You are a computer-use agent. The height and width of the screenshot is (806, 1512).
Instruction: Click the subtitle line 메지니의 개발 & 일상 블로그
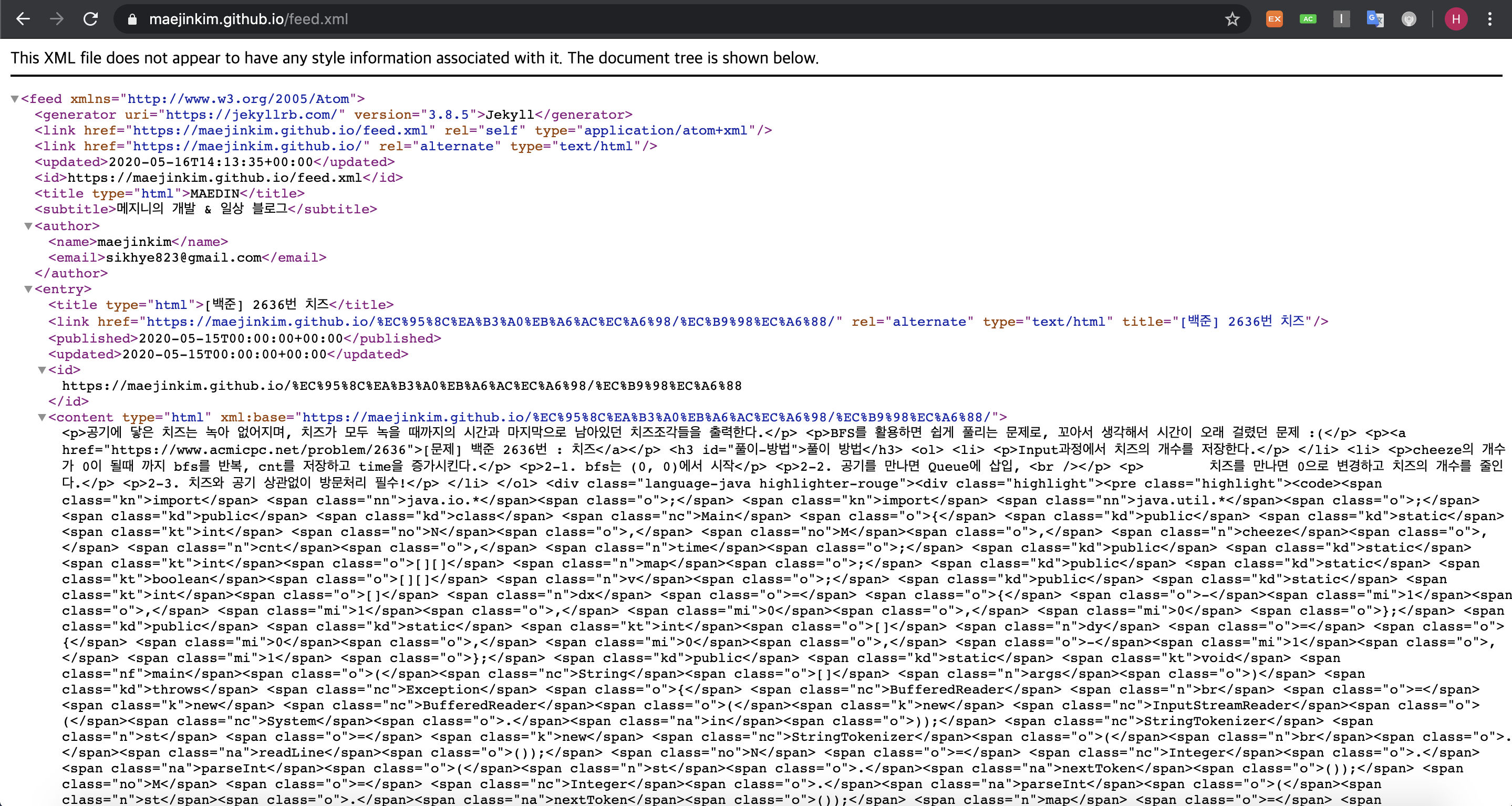(205, 209)
